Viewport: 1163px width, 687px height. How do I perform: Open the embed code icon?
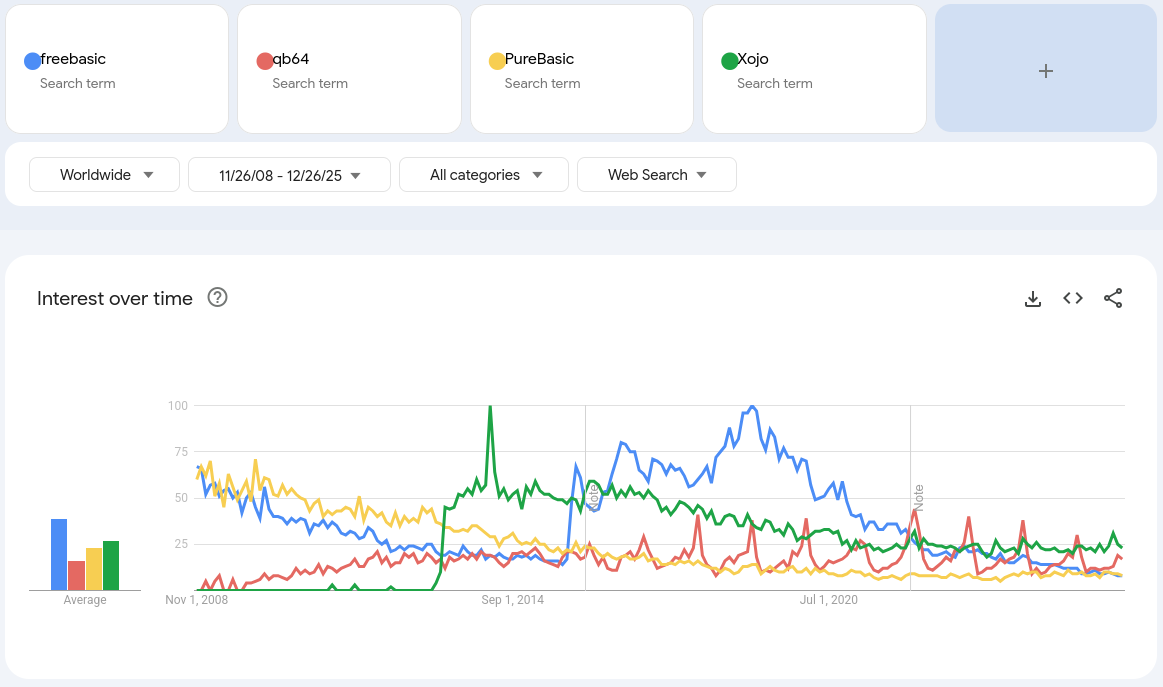point(1073,298)
